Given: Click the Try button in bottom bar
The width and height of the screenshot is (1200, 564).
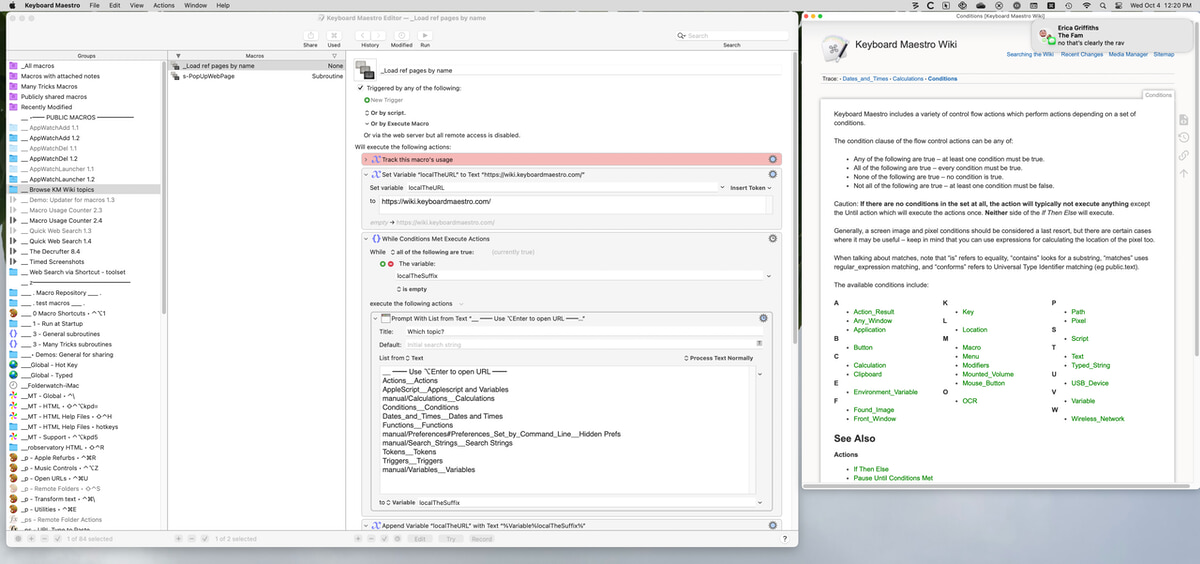Looking at the screenshot, I should point(451,539).
